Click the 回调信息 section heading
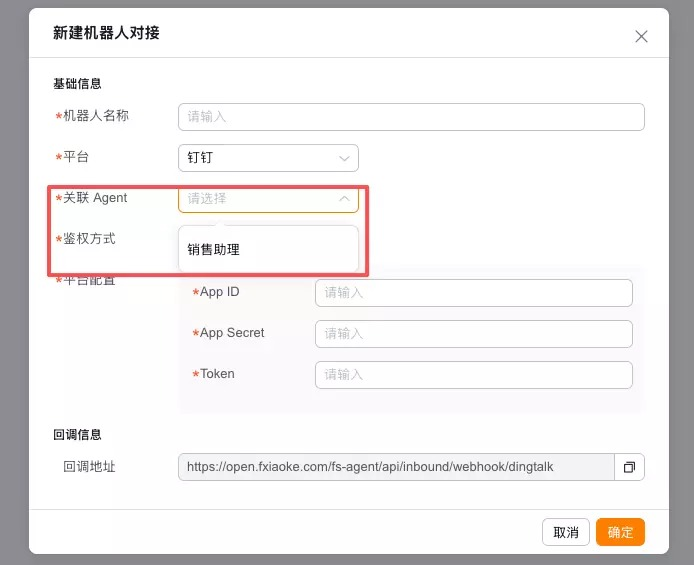Screen dimensions: 694x565 pos(77,434)
